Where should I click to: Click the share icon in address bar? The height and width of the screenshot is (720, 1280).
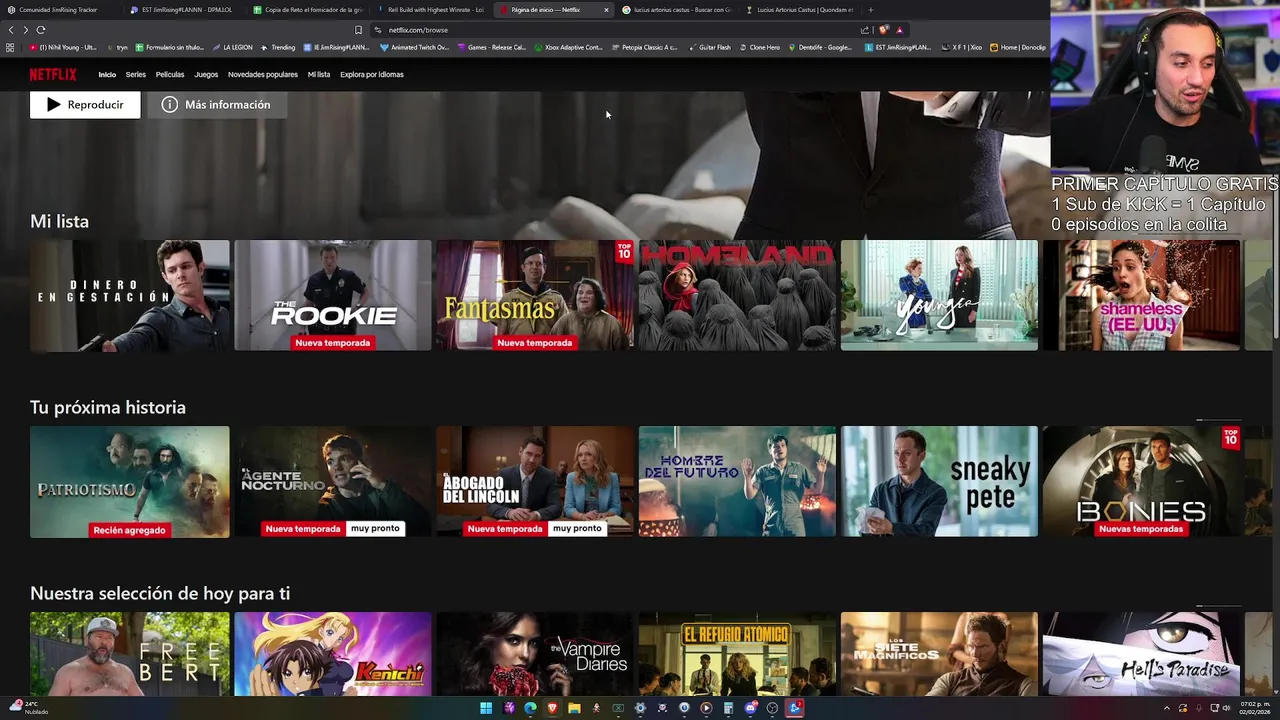(x=865, y=30)
